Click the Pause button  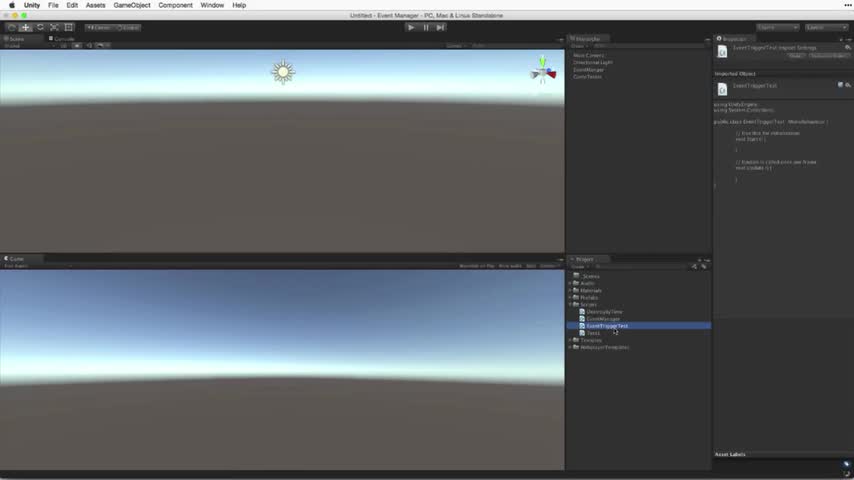[426, 27]
